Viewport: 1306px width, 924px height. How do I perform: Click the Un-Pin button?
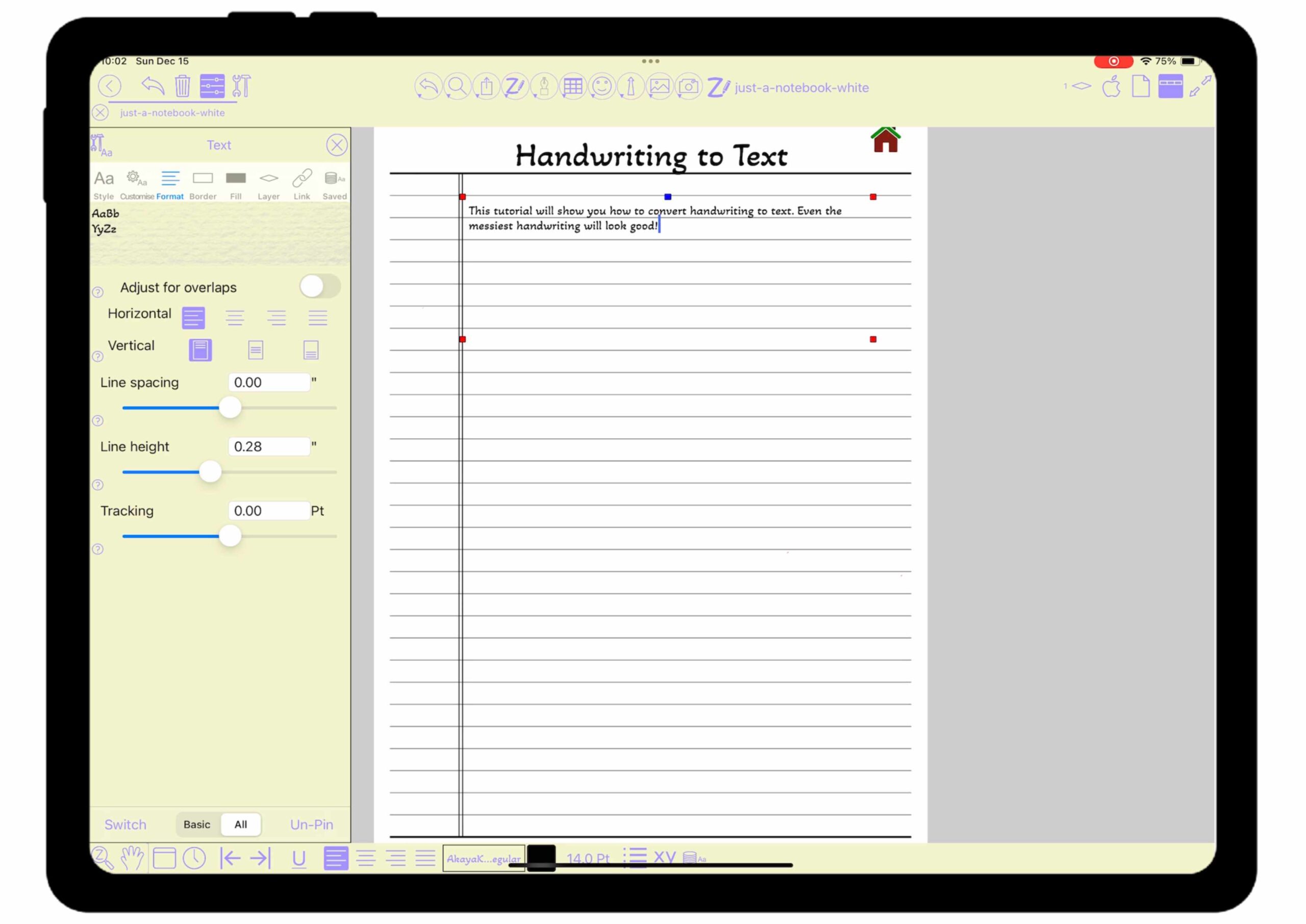pos(311,825)
